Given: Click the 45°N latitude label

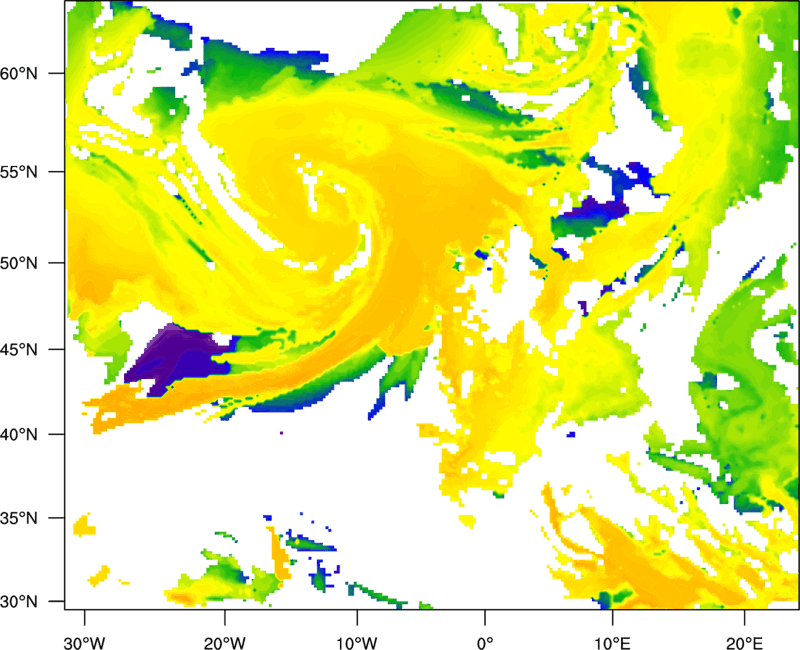Looking at the screenshot, I should [x=19, y=350].
